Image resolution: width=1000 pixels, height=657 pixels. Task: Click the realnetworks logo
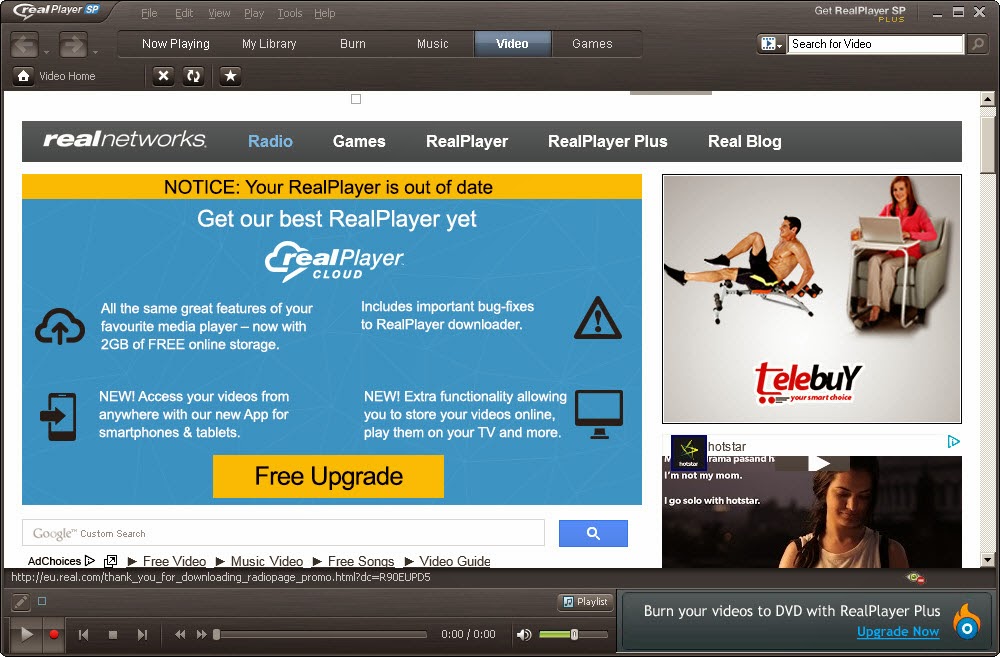124,139
